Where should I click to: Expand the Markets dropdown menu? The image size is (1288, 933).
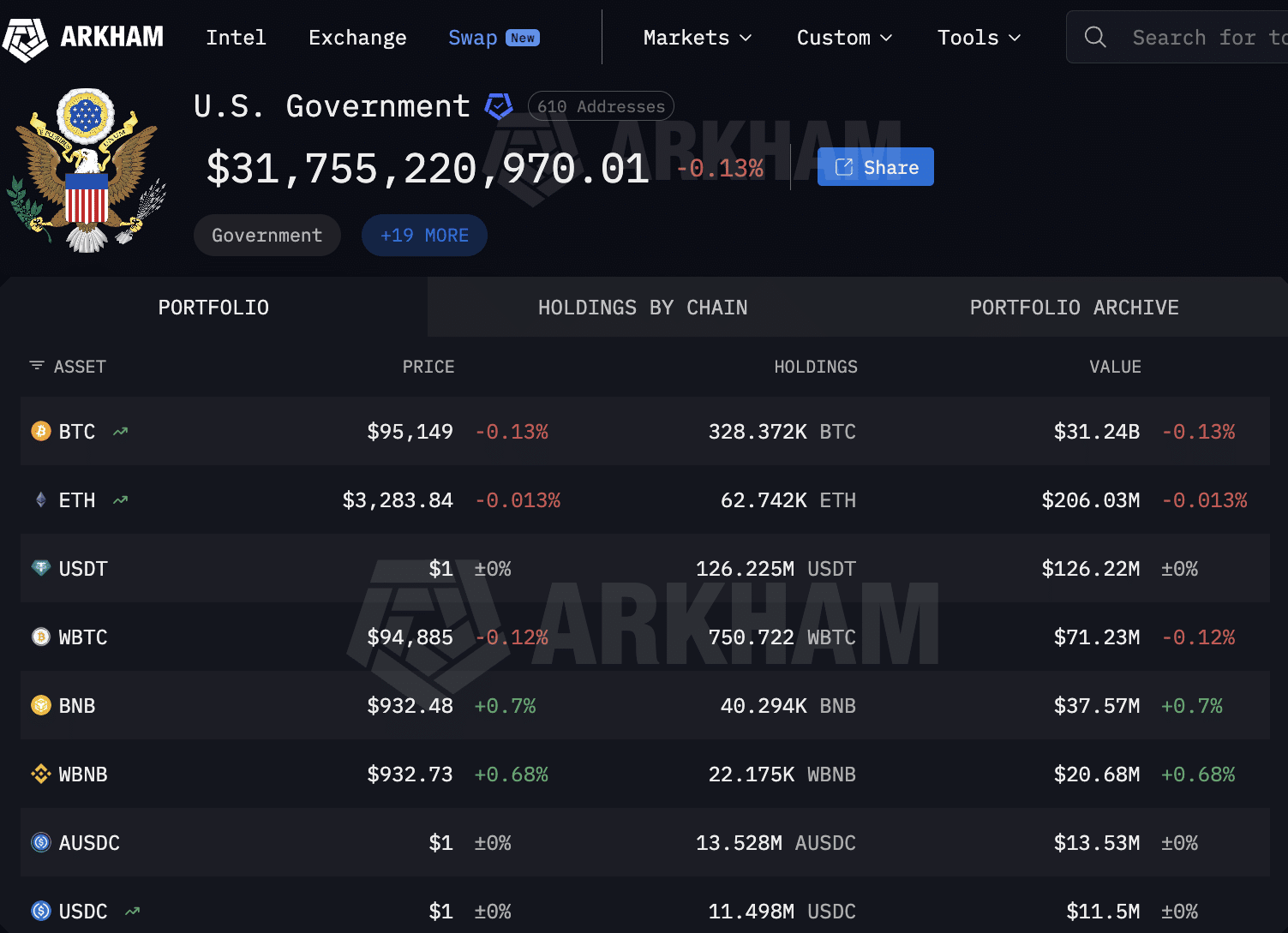pos(697,38)
